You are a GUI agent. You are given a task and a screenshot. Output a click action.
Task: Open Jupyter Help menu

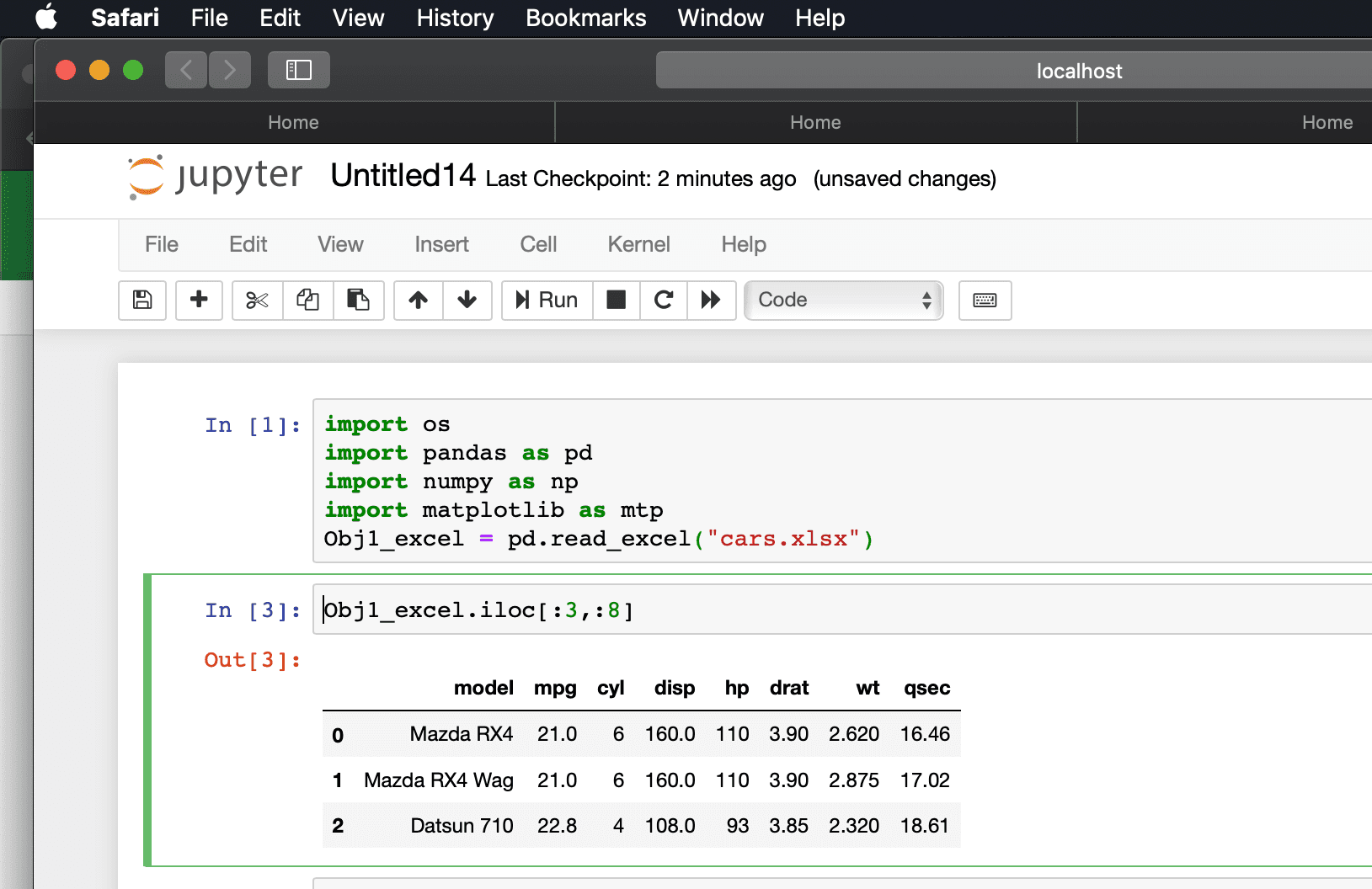pyautogui.click(x=744, y=244)
